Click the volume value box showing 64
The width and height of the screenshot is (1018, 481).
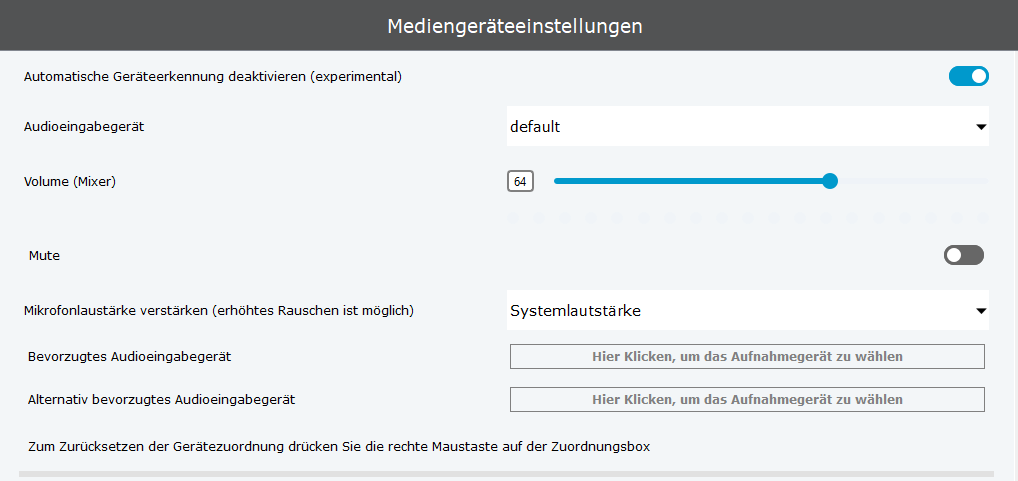pyautogui.click(x=520, y=182)
